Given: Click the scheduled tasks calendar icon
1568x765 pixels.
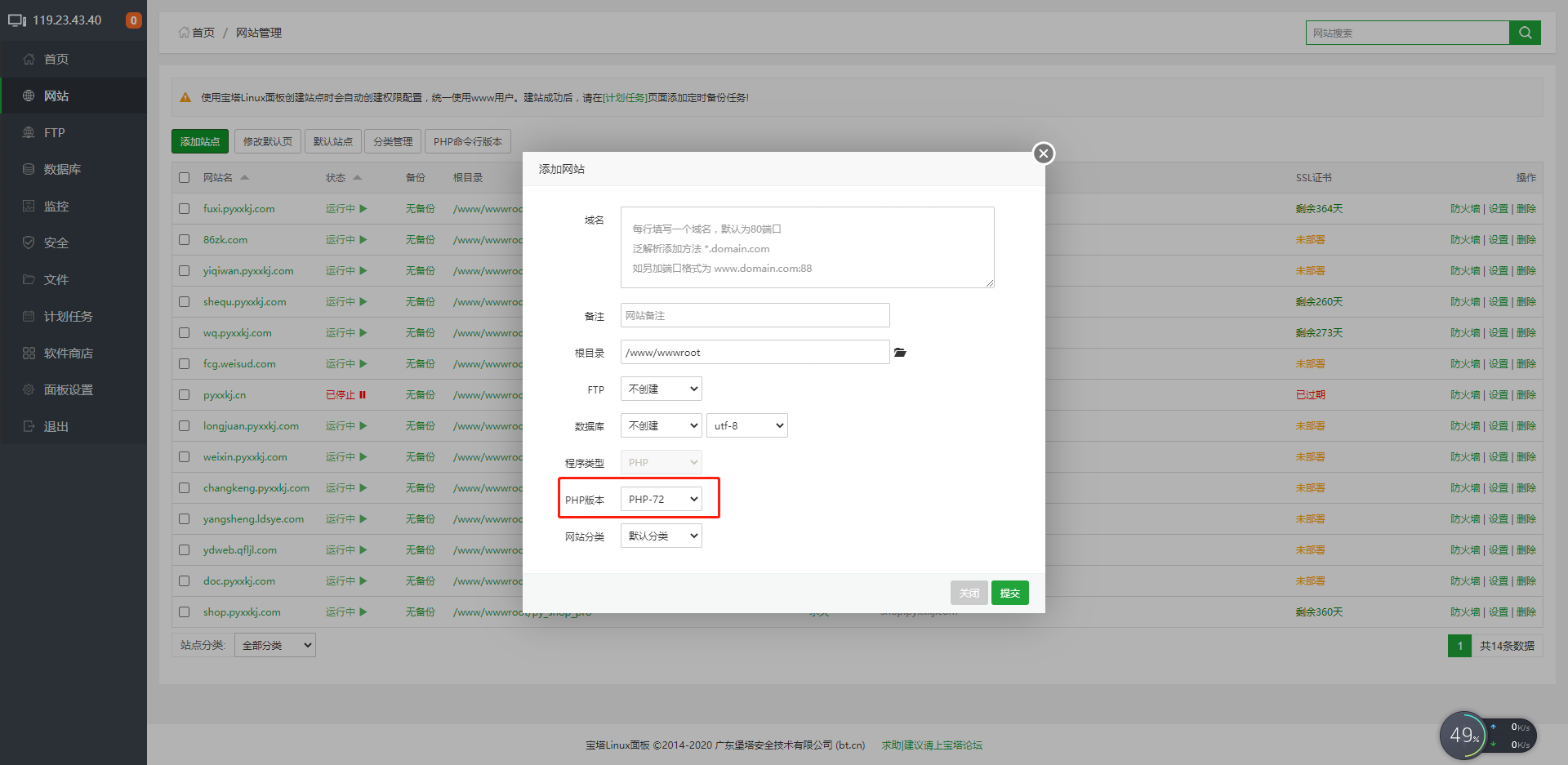Looking at the screenshot, I should 29,316.
